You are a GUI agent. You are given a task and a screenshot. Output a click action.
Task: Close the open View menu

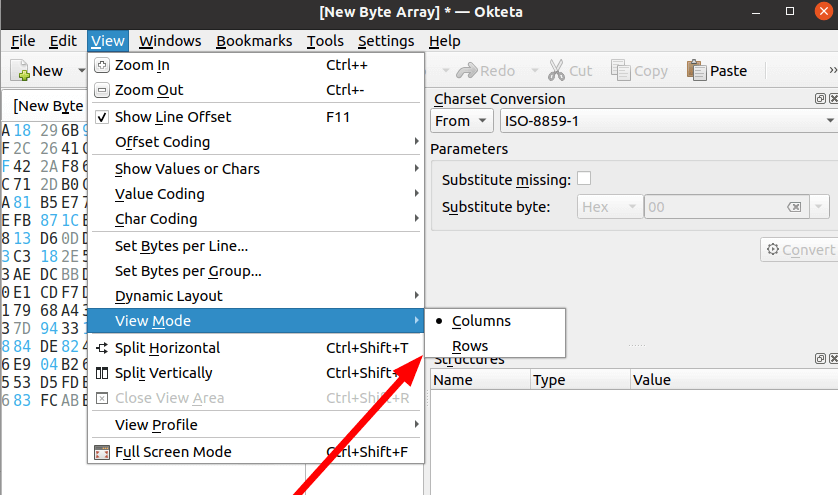point(107,41)
